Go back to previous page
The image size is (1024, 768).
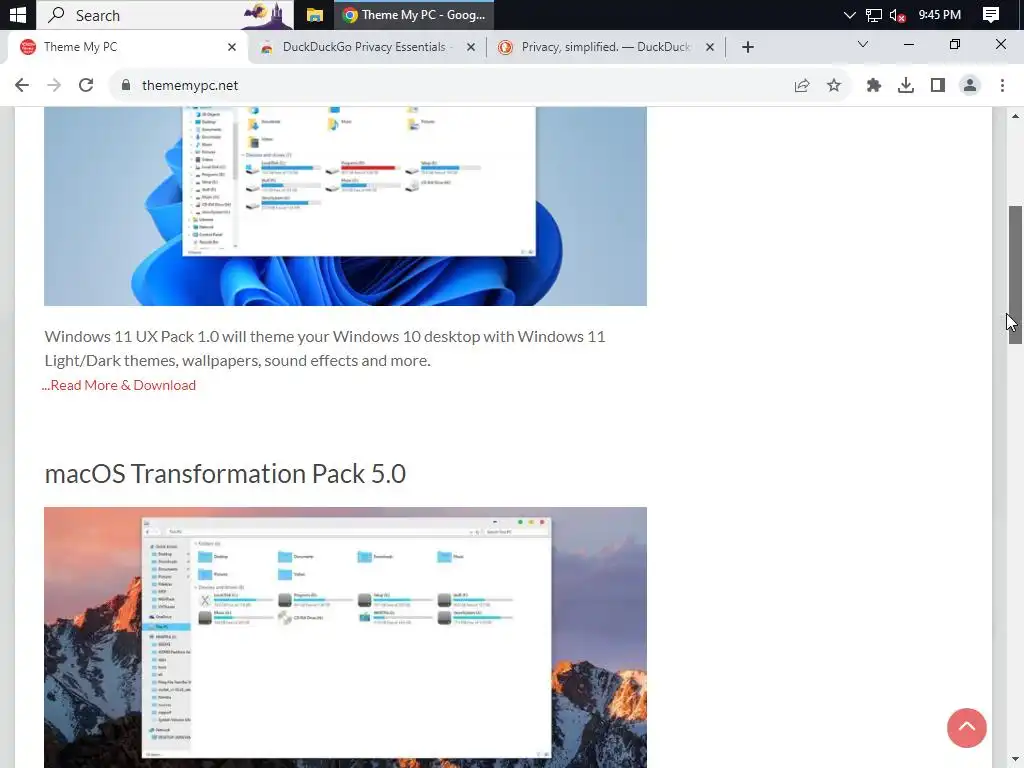click(22, 85)
